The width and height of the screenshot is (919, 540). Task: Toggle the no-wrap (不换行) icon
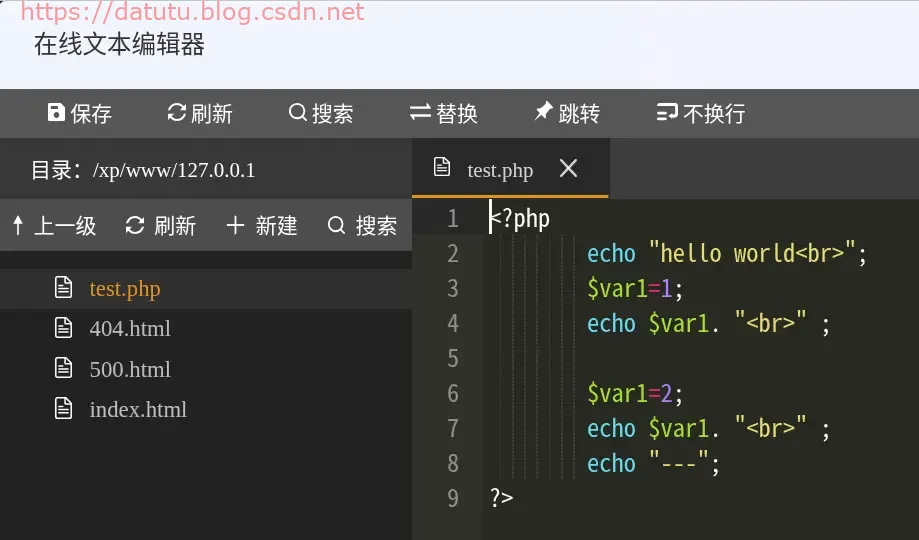tap(667, 112)
